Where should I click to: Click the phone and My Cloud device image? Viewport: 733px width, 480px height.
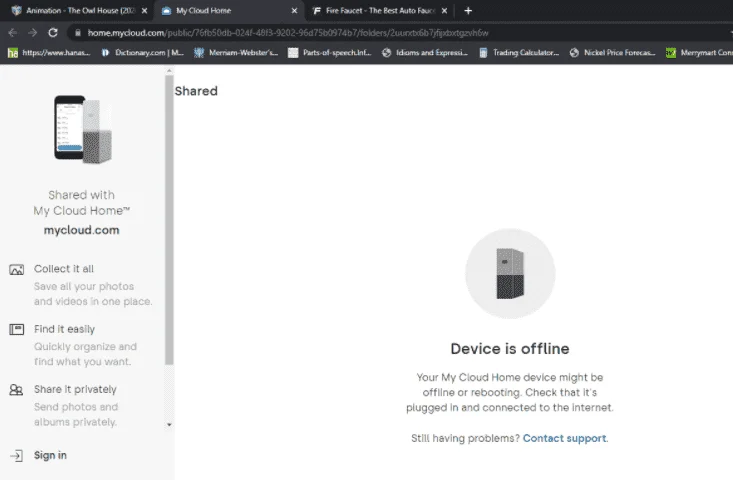pyautogui.click(x=83, y=129)
